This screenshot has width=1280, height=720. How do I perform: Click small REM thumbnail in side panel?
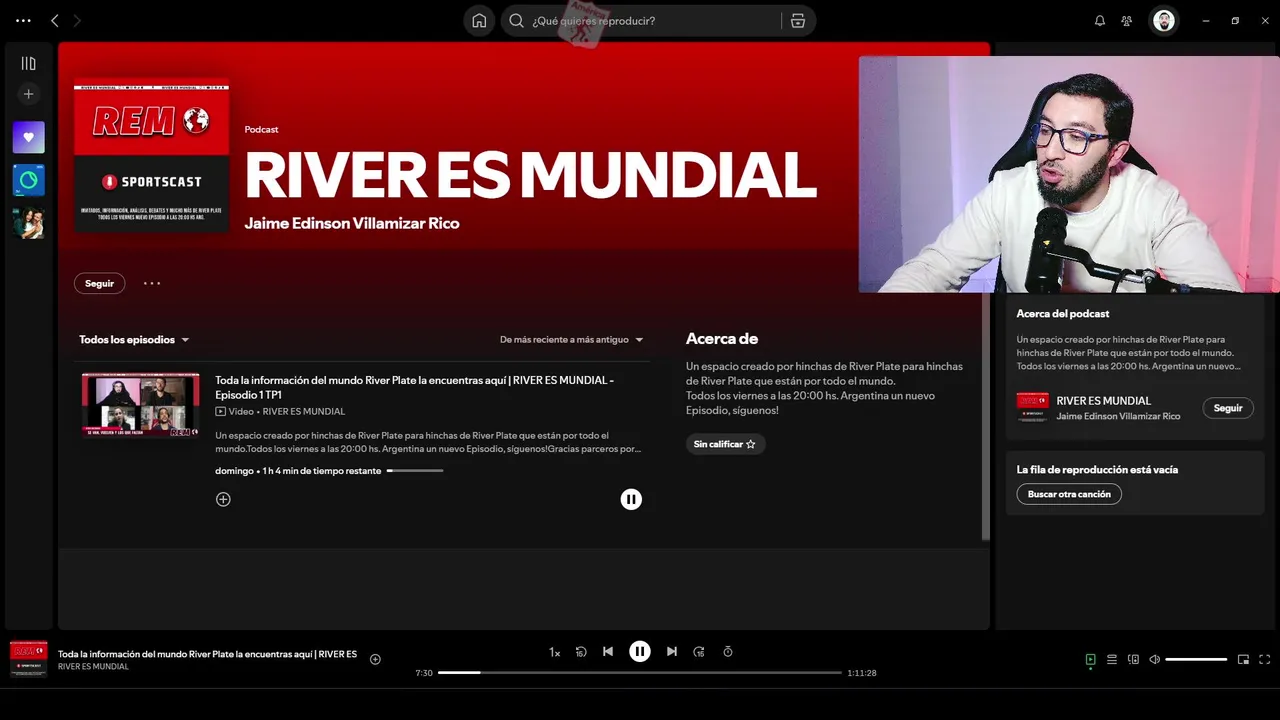pyautogui.click(x=1033, y=408)
